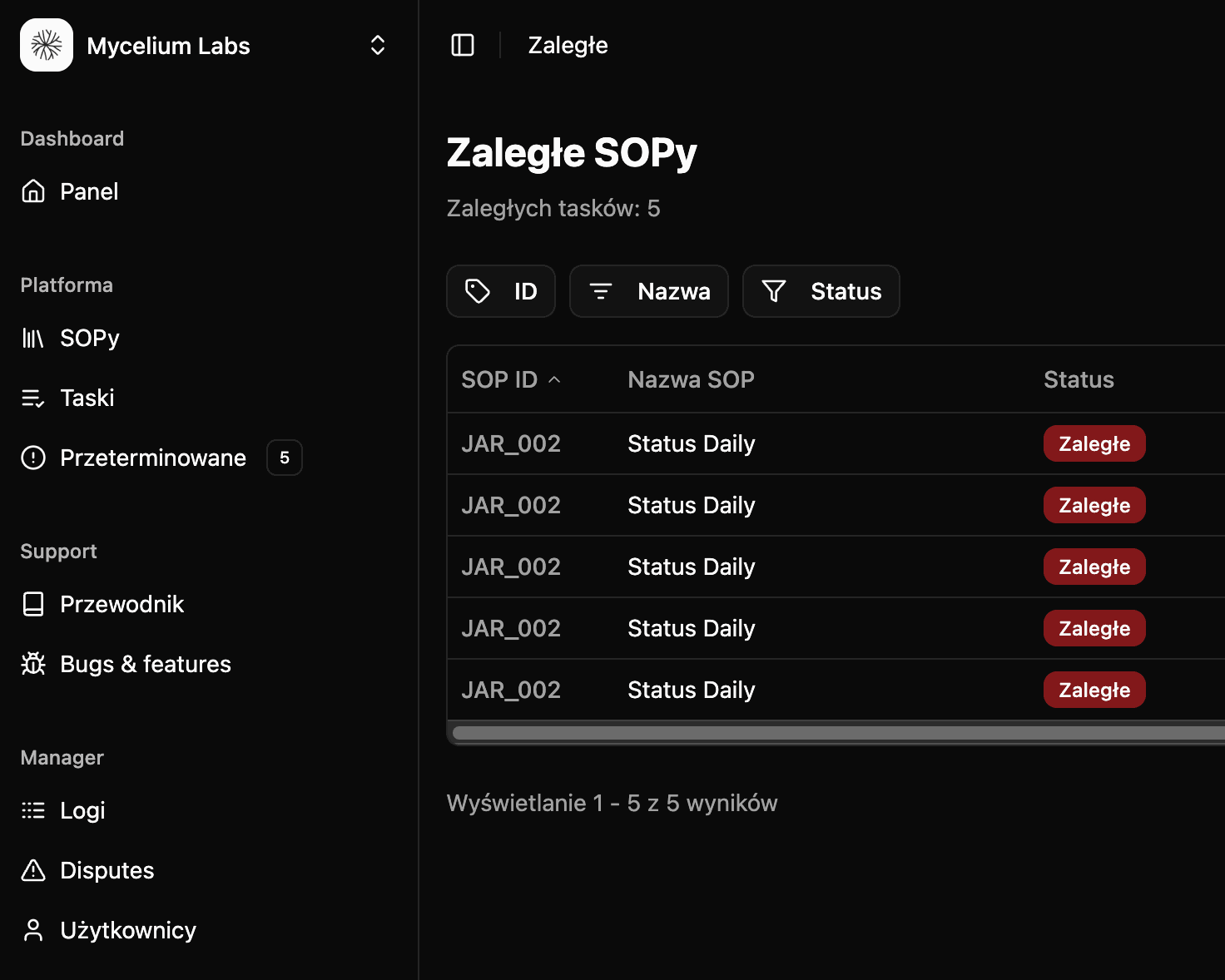
Task: Click the book icon beside Przewodnik
Action: click(x=33, y=604)
